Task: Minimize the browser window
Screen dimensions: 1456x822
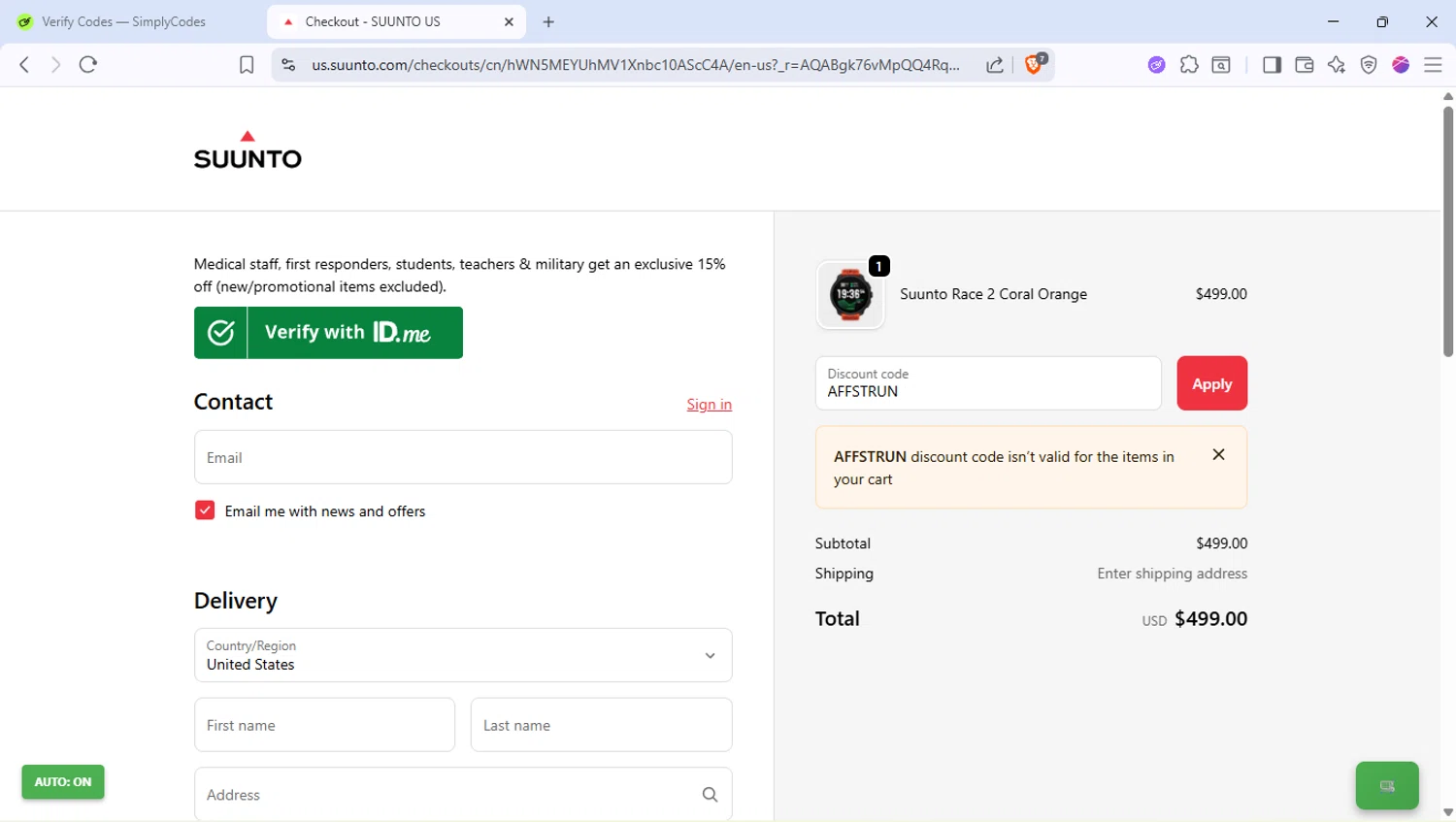Action: pos(1334,21)
